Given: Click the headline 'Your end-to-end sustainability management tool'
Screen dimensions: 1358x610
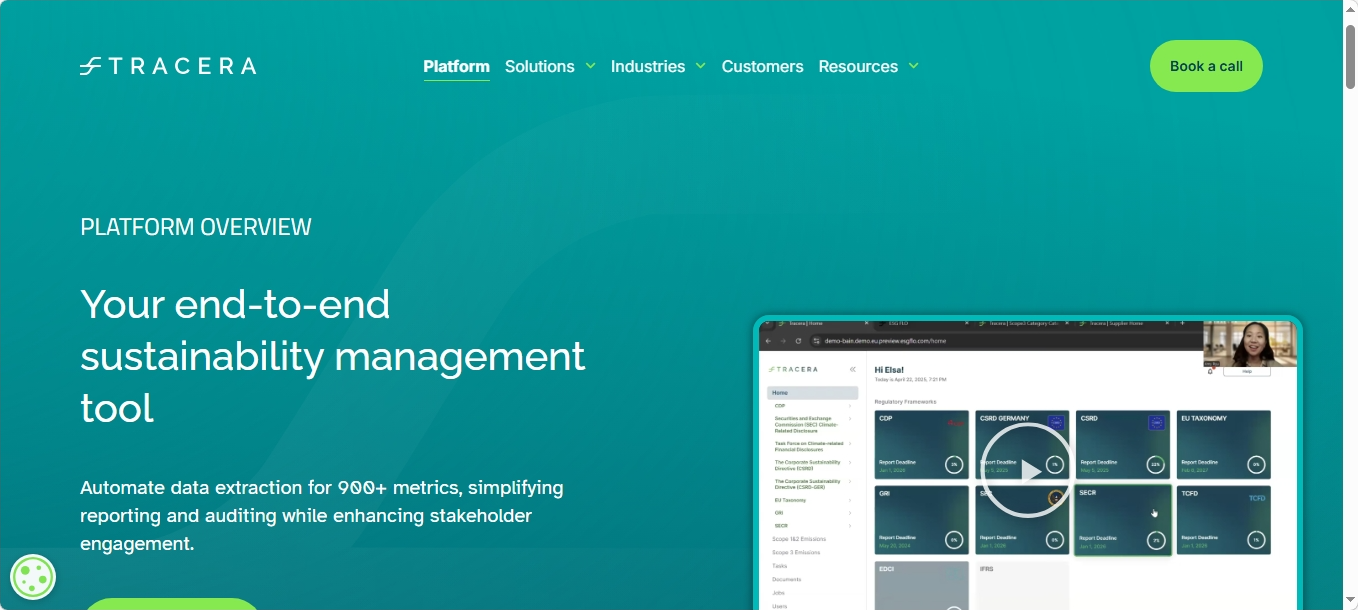Looking at the screenshot, I should [x=333, y=356].
